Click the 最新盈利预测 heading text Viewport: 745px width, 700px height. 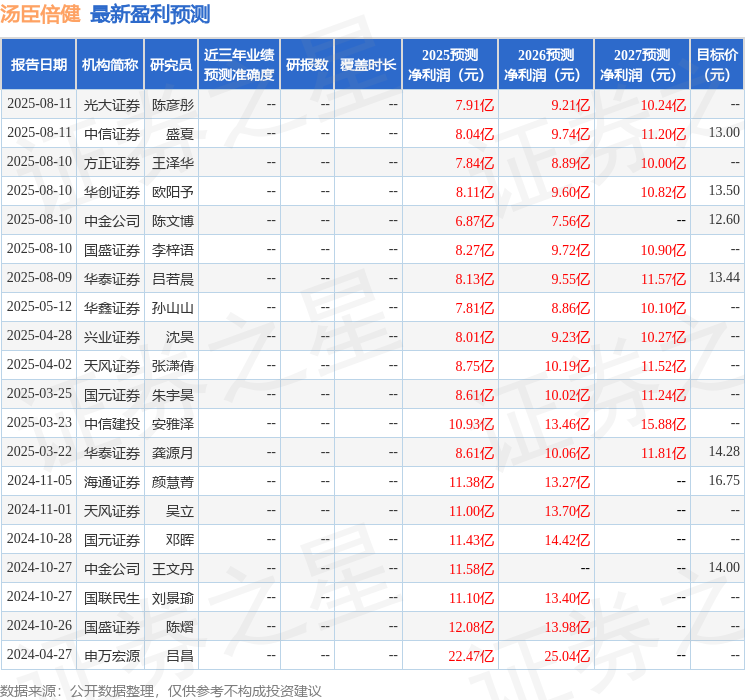point(150,15)
